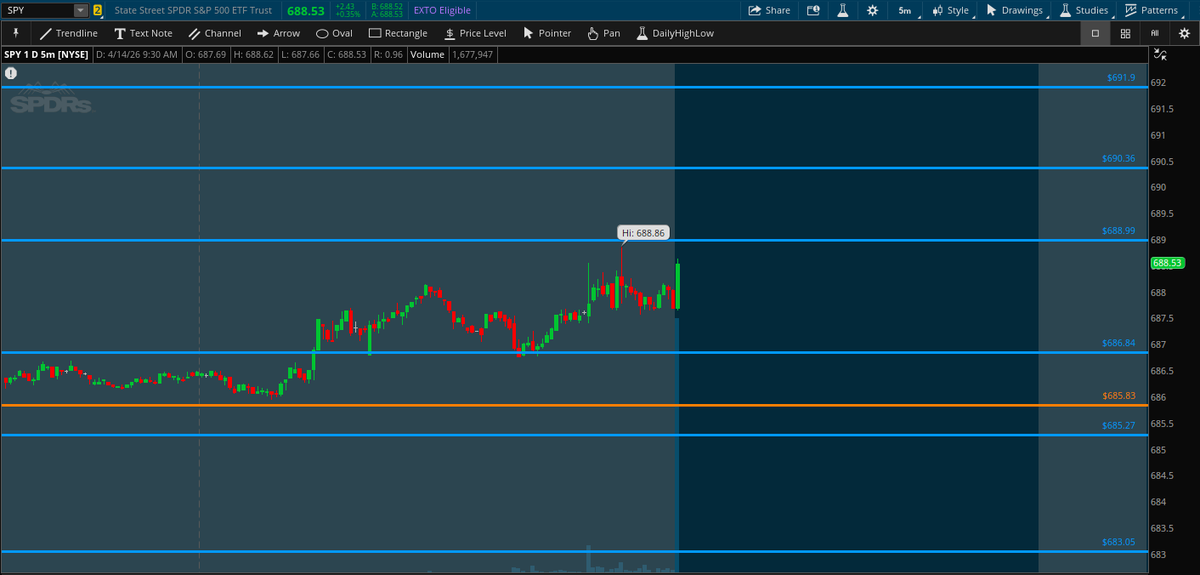Click the $690.36 price level label

(1119, 158)
